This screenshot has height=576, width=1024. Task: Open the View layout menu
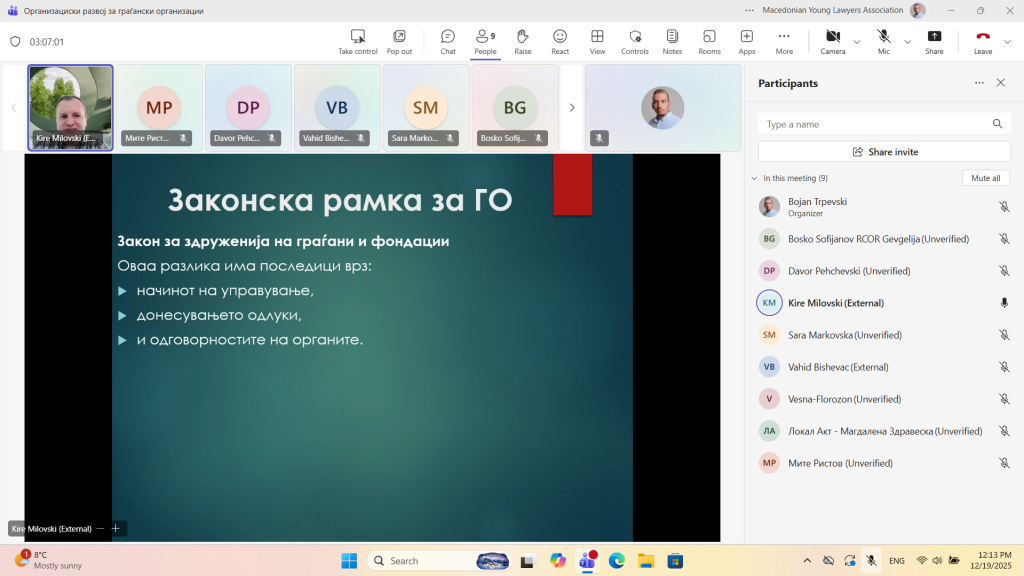597,38
